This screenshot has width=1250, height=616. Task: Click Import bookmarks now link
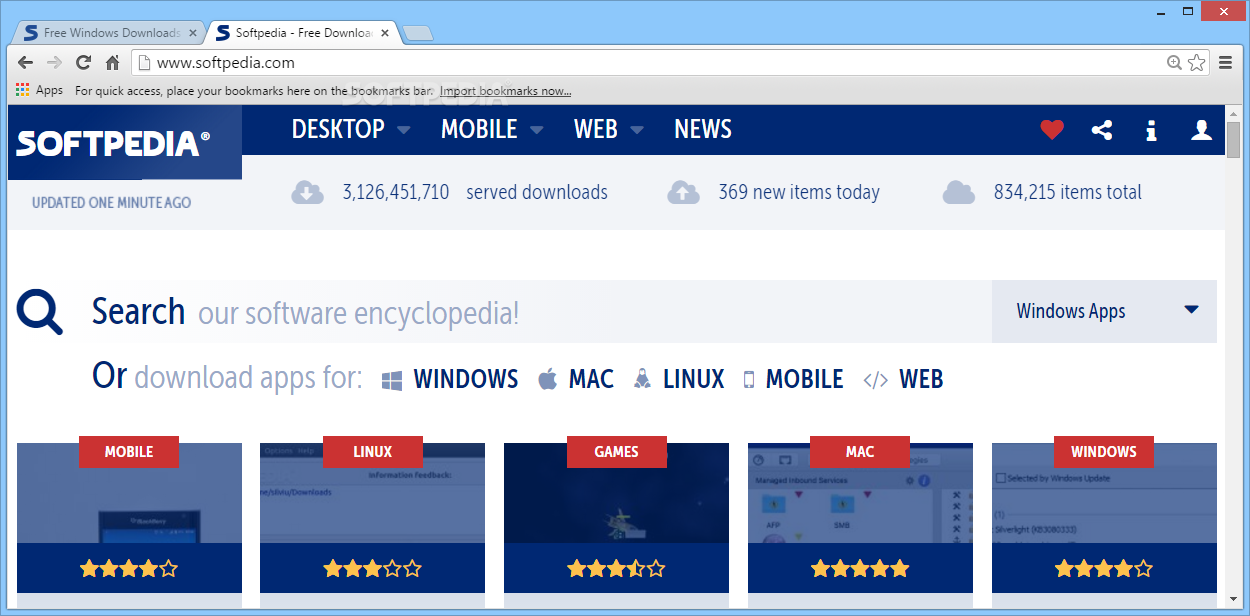(506, 90)
